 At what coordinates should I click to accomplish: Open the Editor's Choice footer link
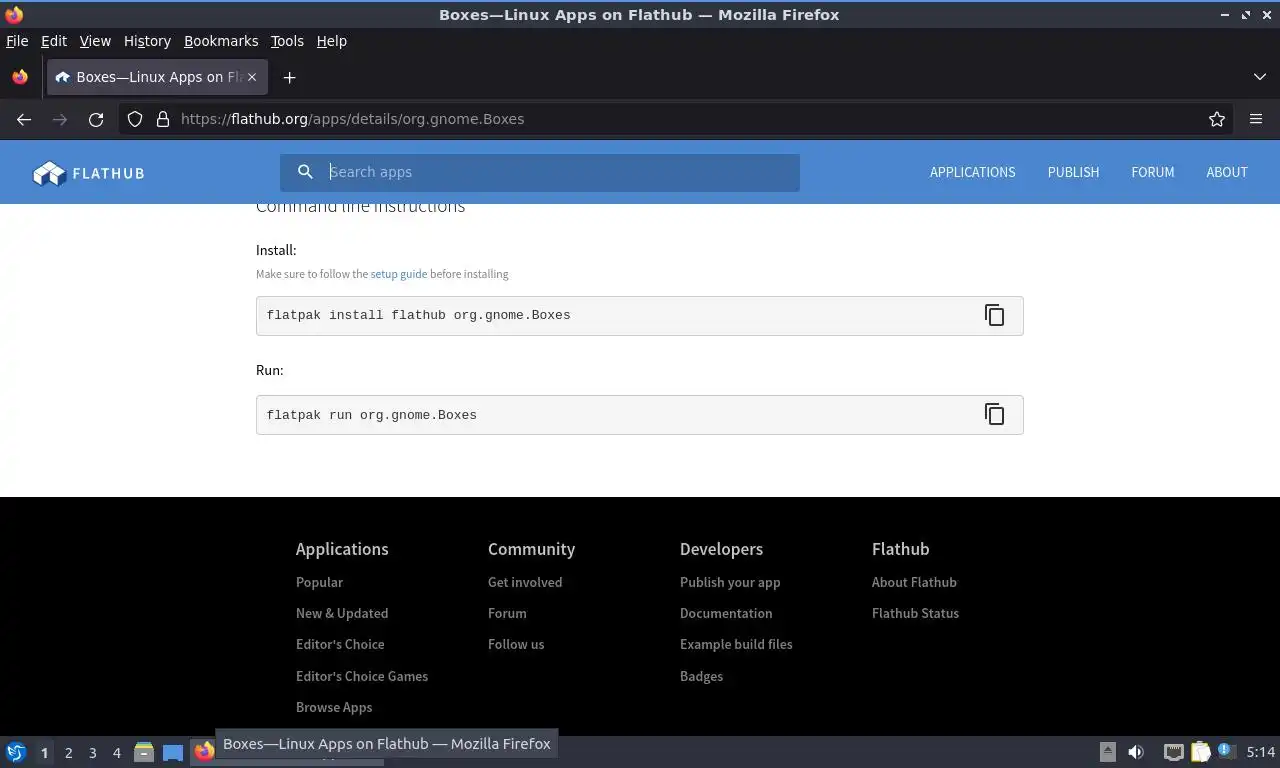(340, 644)
